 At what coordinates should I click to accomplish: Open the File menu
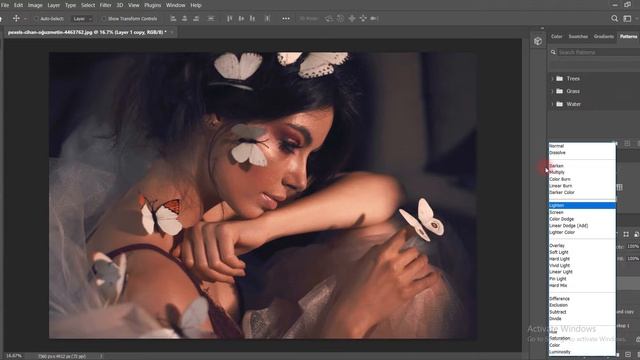pos(5,5)
